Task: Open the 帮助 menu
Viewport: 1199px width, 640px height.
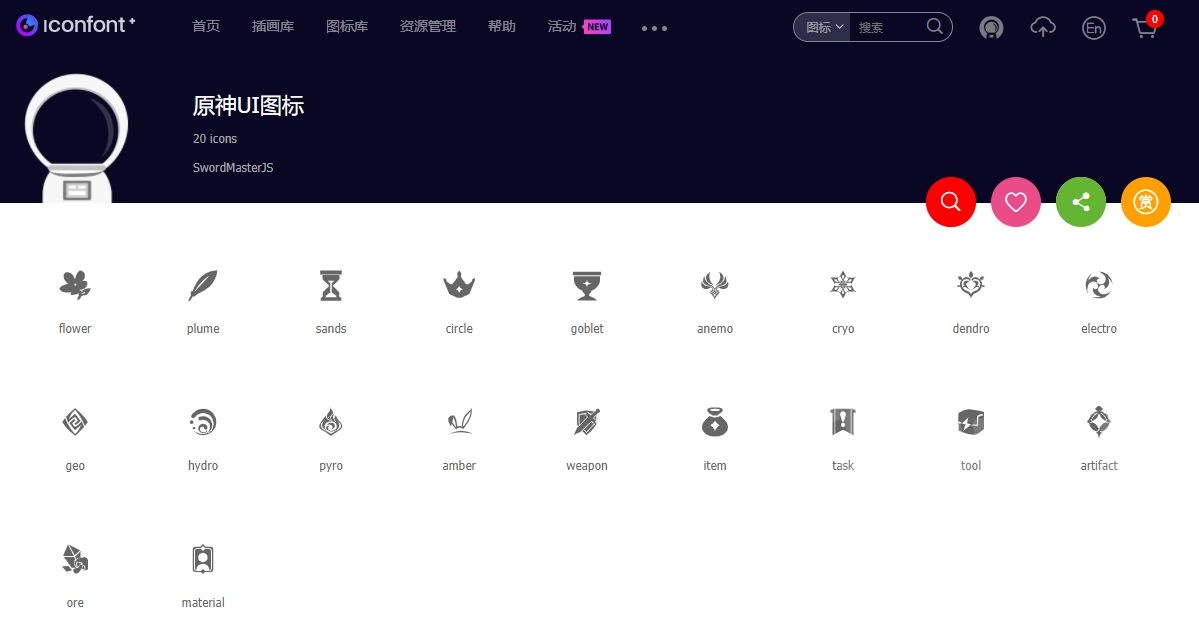Action: click(x=502, y=27)
